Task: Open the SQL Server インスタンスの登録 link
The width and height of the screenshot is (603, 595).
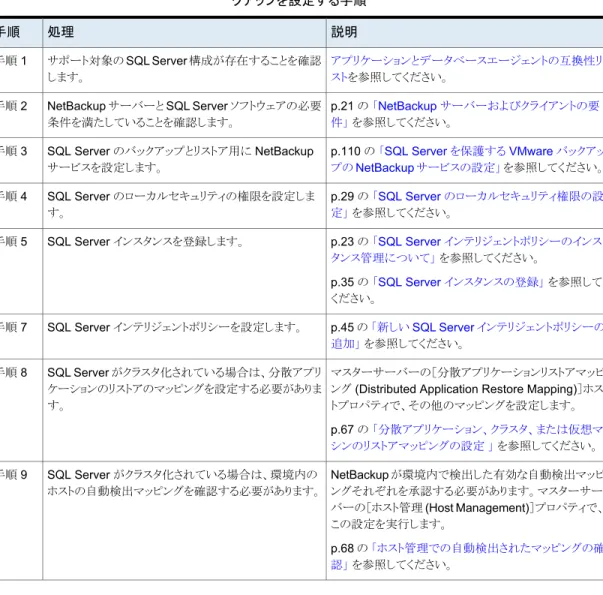Action: 458,282
